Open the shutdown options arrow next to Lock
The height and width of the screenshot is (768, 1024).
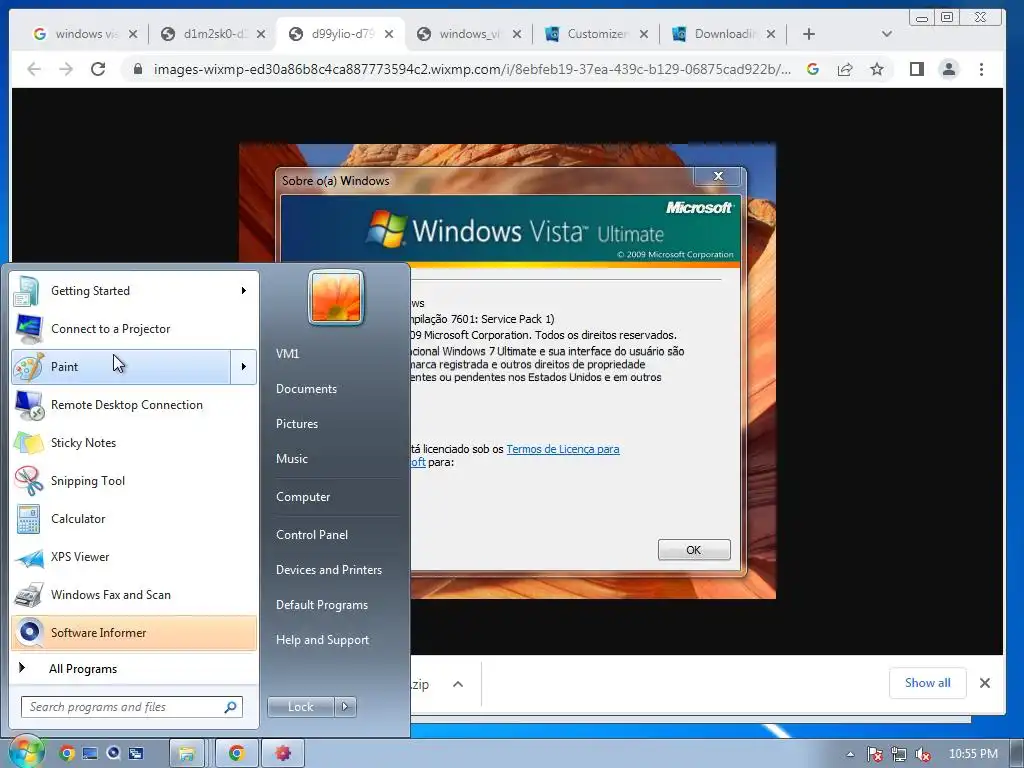[x=345, y=707]
